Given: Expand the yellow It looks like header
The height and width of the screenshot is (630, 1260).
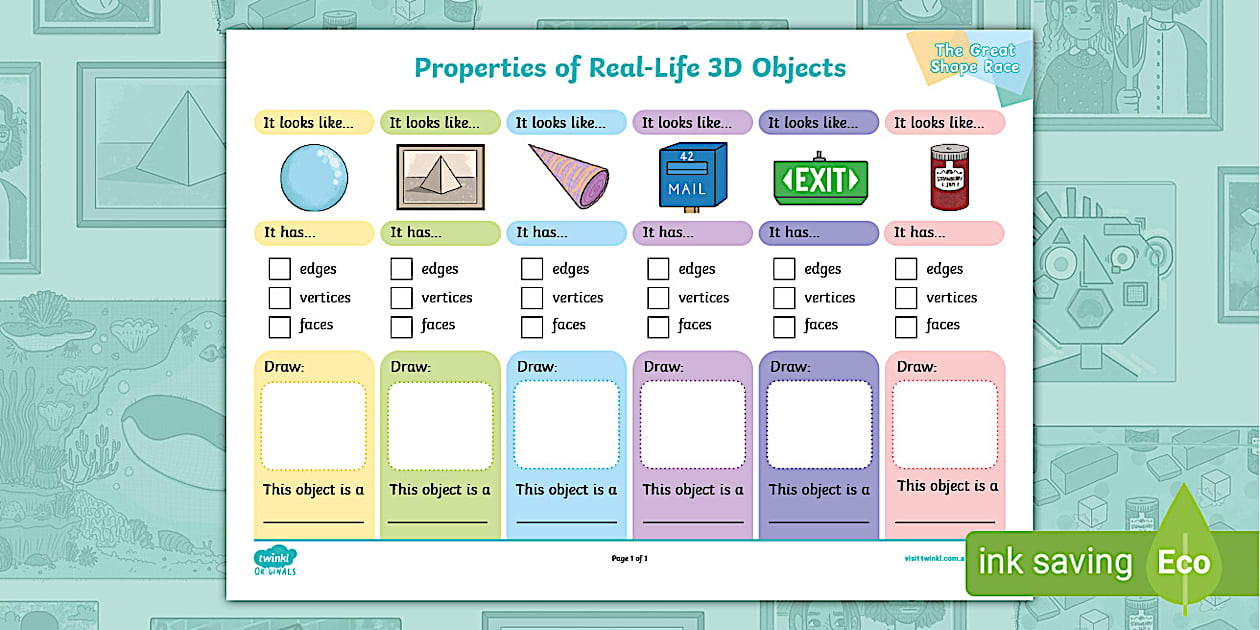Looking at the screenshot, I should pyautogui.click(x=313, y=122).
